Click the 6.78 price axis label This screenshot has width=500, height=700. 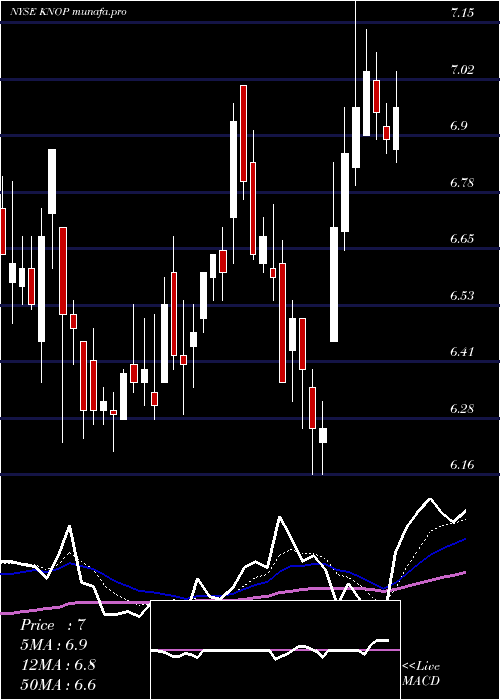(462, 182)
